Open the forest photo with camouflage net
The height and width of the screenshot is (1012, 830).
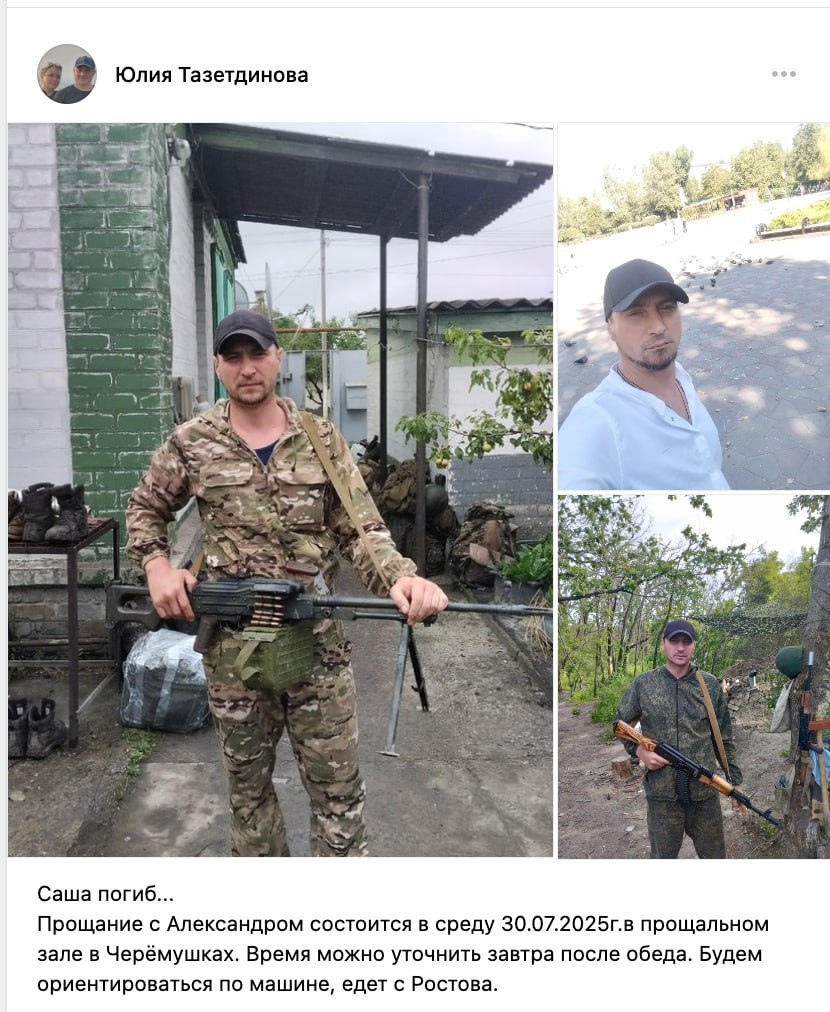(694, 676)
